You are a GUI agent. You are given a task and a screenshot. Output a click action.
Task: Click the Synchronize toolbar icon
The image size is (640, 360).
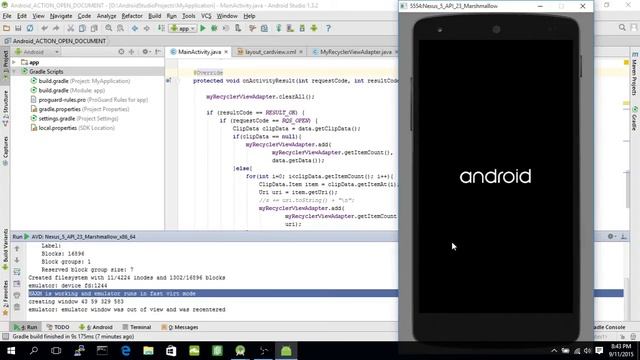(x=30, y=28)
